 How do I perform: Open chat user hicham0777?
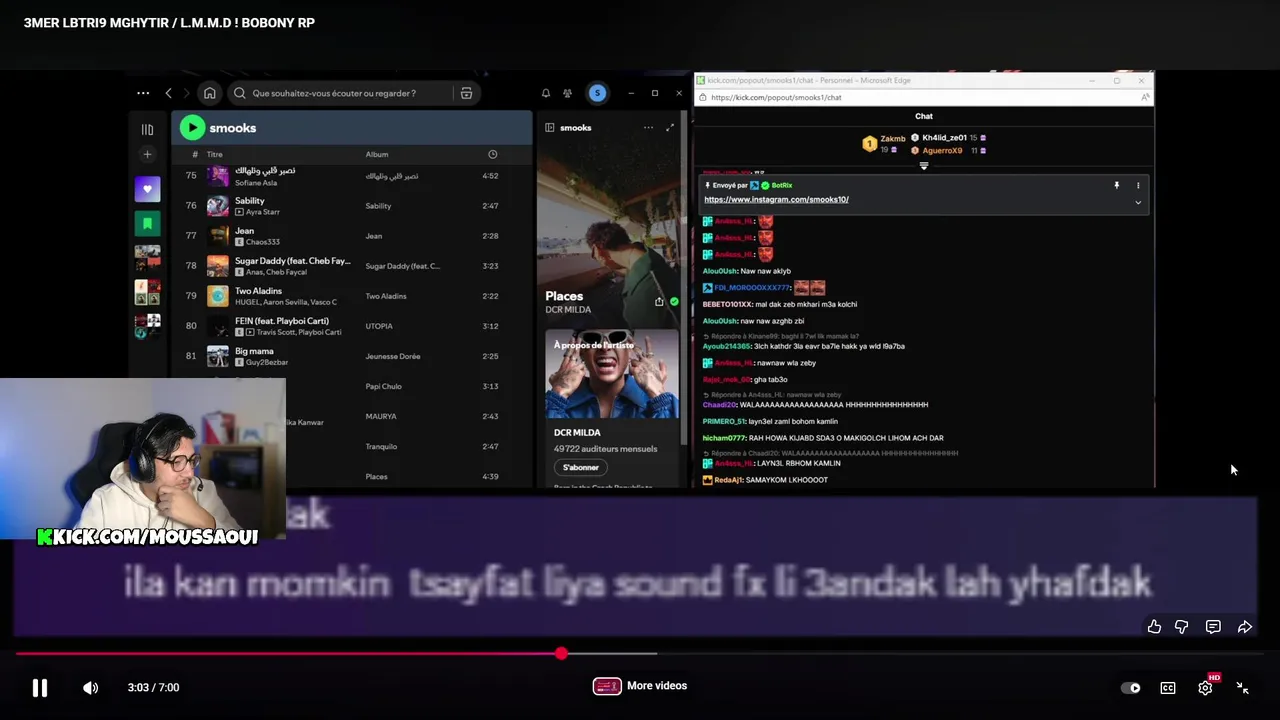tap(724, 438)
